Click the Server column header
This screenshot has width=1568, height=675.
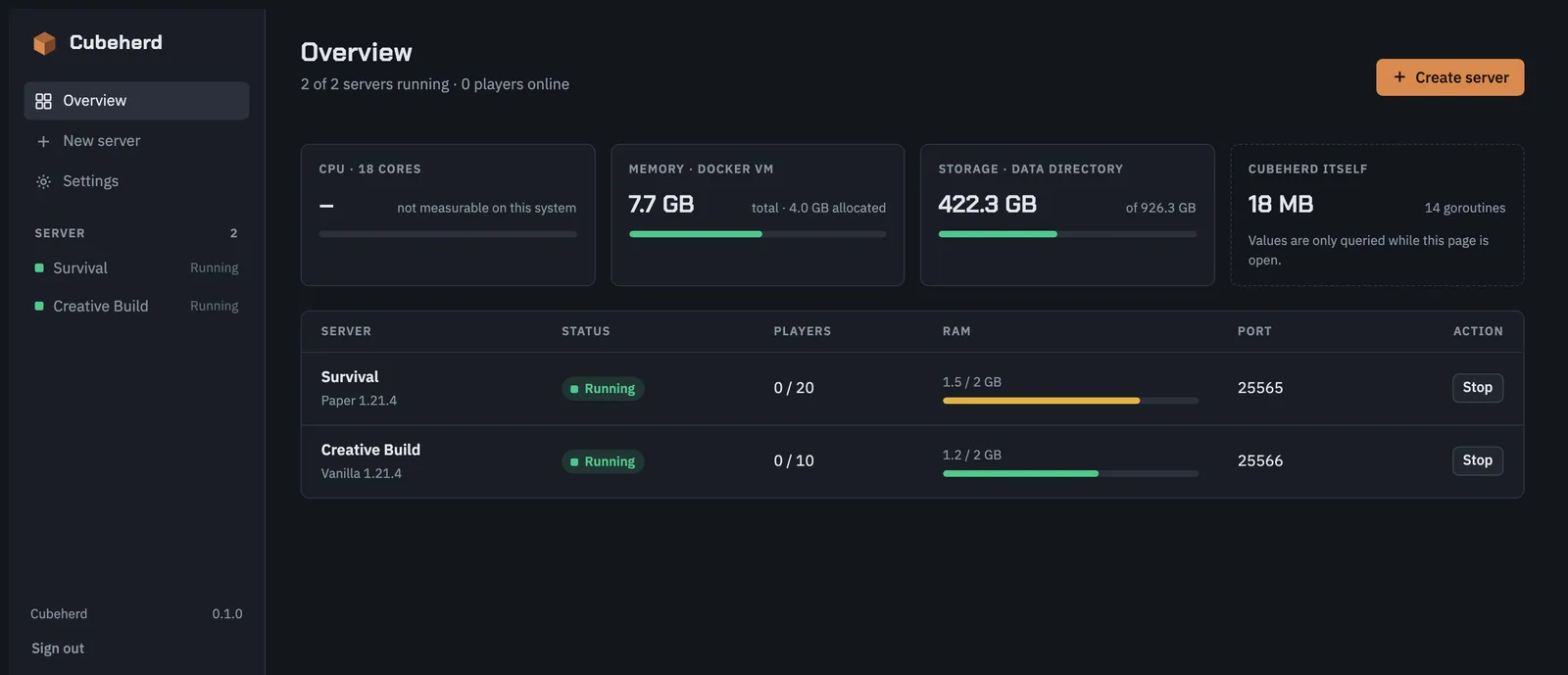(346, 331)
